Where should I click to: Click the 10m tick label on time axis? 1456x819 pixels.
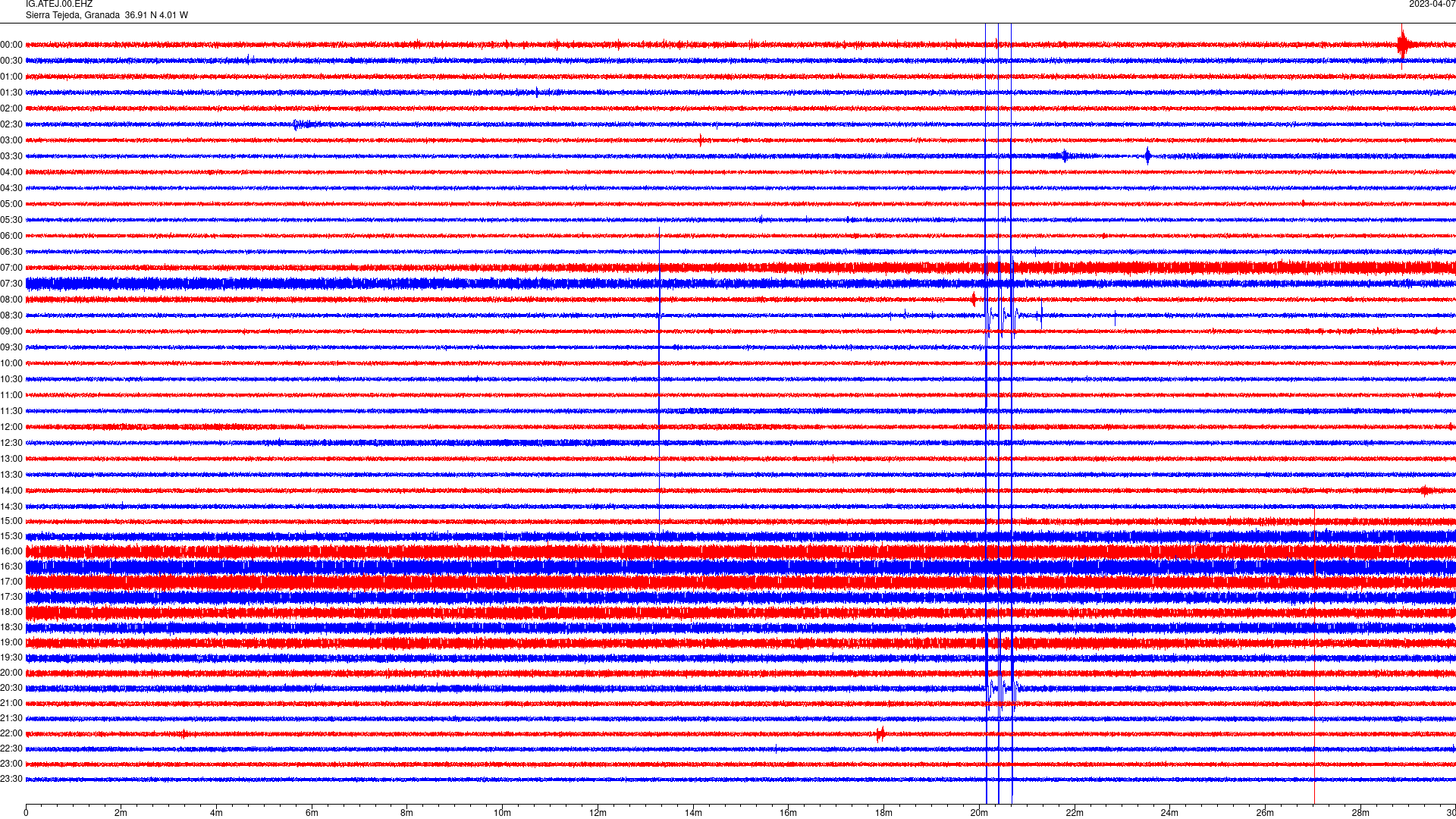pyautogui.click(x=502, y=813)
